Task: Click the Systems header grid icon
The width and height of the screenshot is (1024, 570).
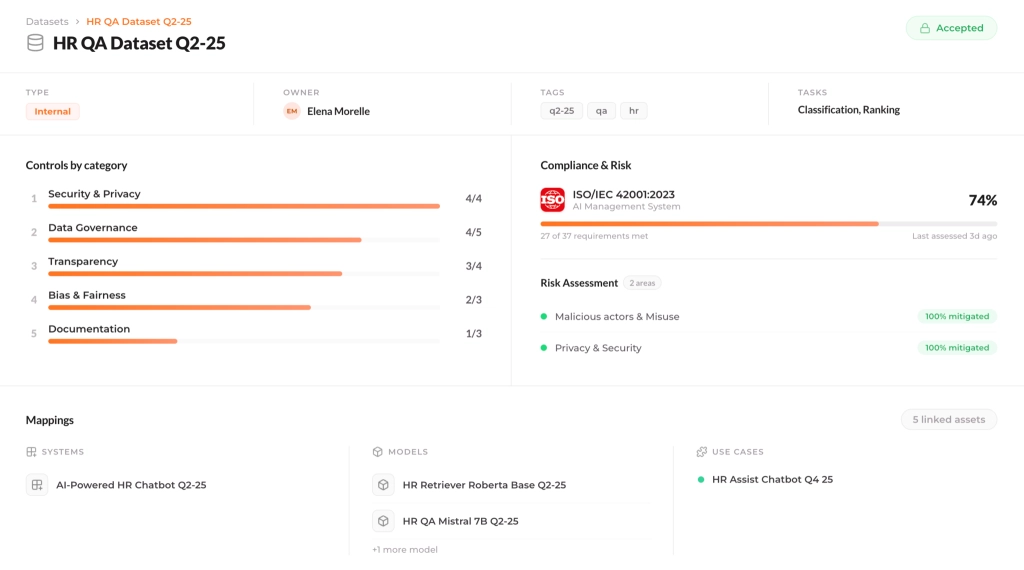Action: click(31, 452)
